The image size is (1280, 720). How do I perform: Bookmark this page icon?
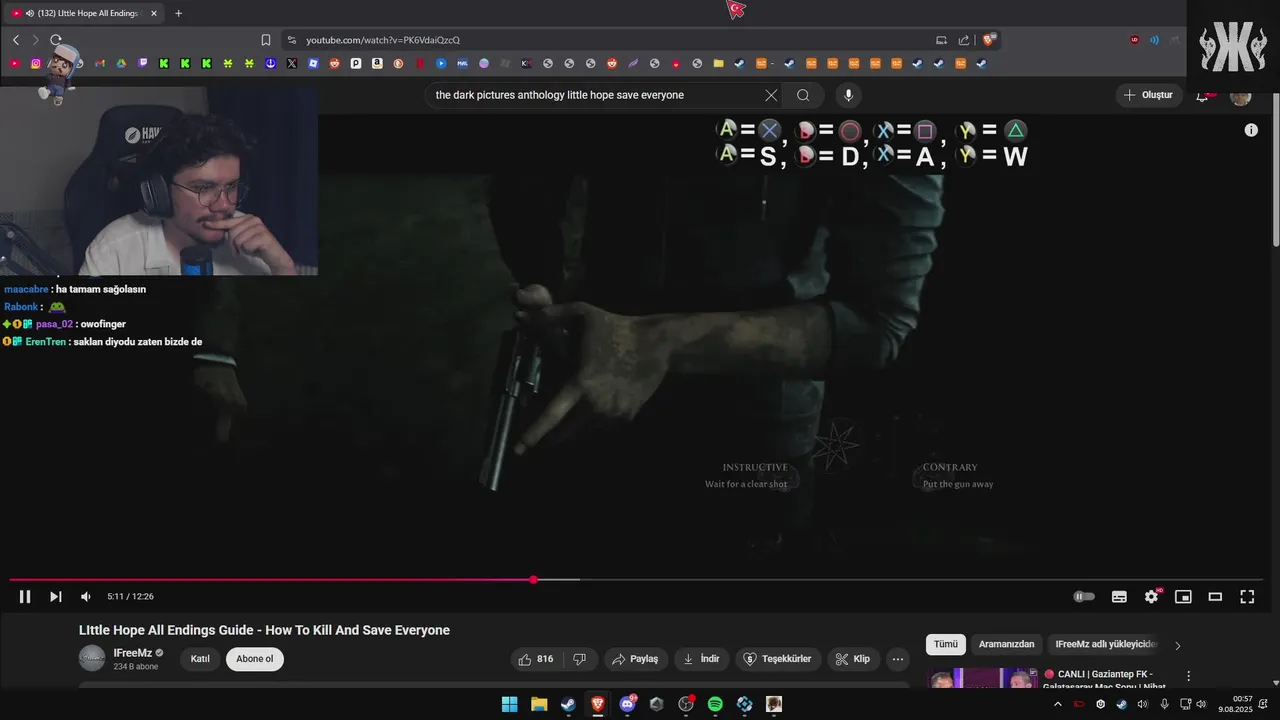pos(266,40)
